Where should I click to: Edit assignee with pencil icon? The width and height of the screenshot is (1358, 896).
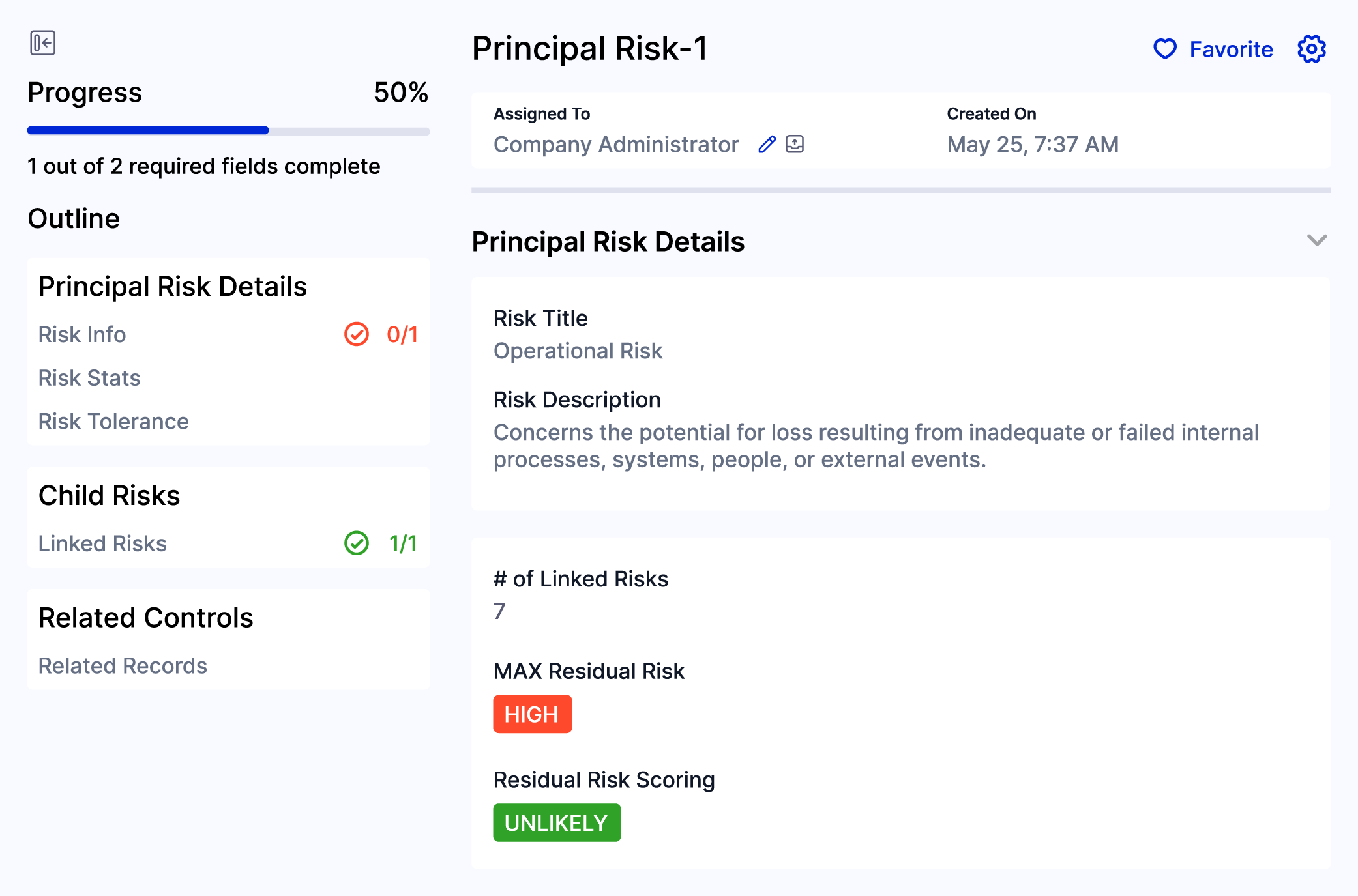tap(767, 144)
